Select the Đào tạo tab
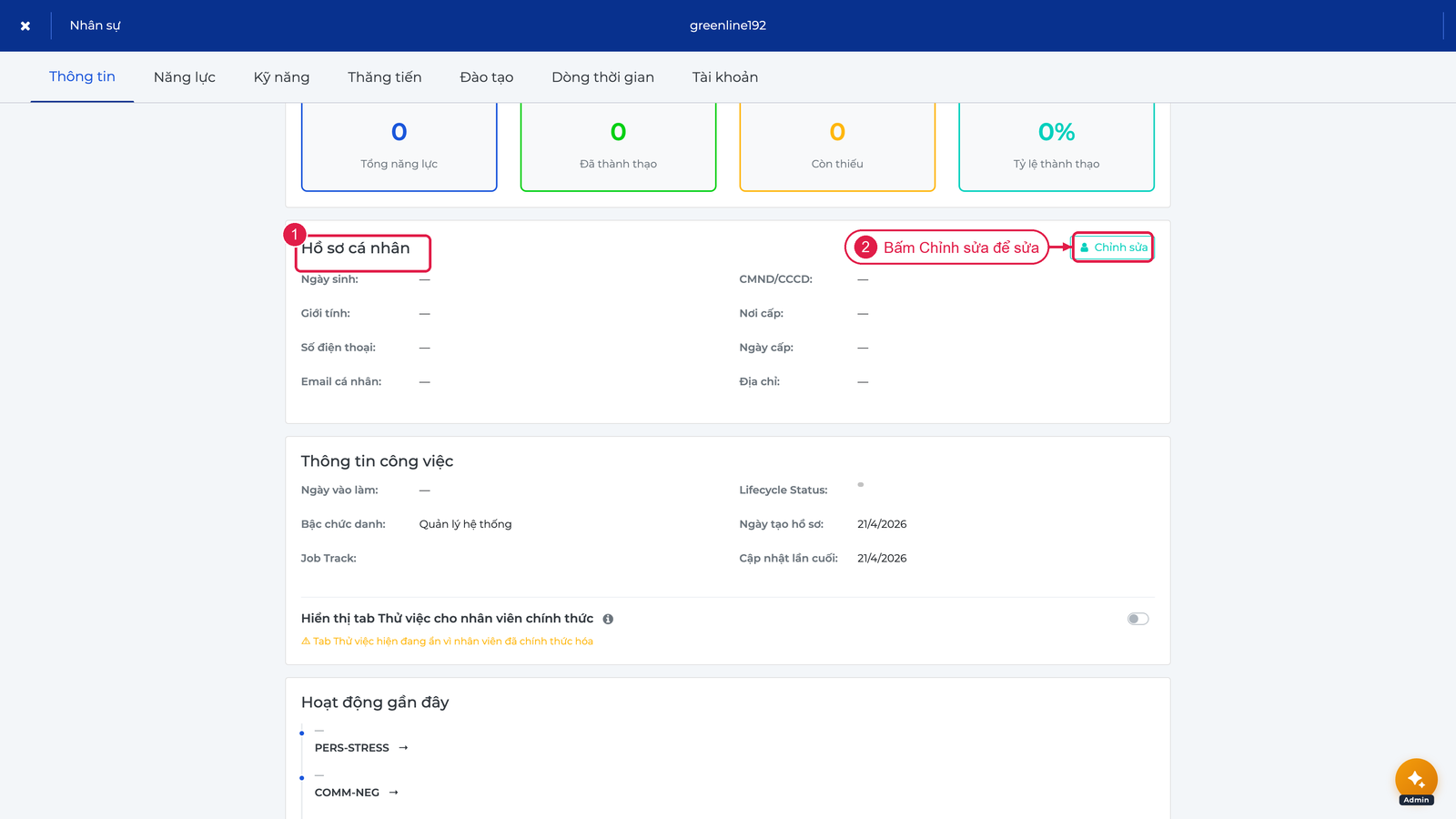This screenshot has height=819, width=1456. pyautogui.click(x=487, y=77)
